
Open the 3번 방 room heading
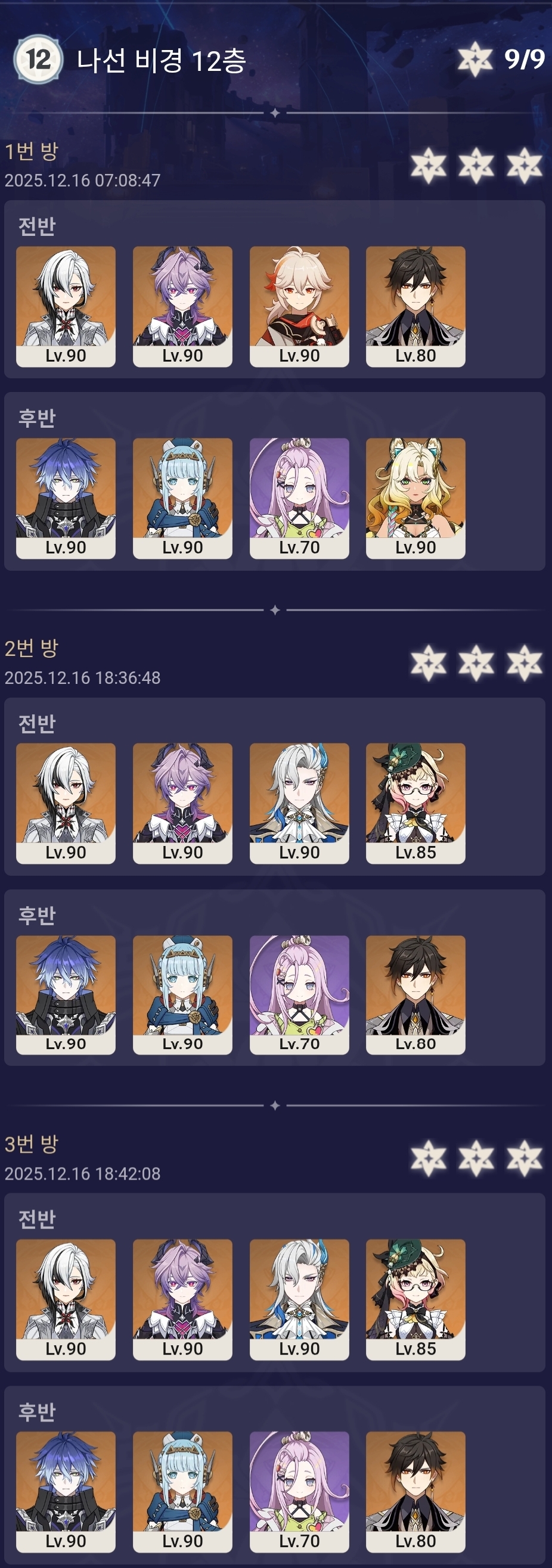32,1144
